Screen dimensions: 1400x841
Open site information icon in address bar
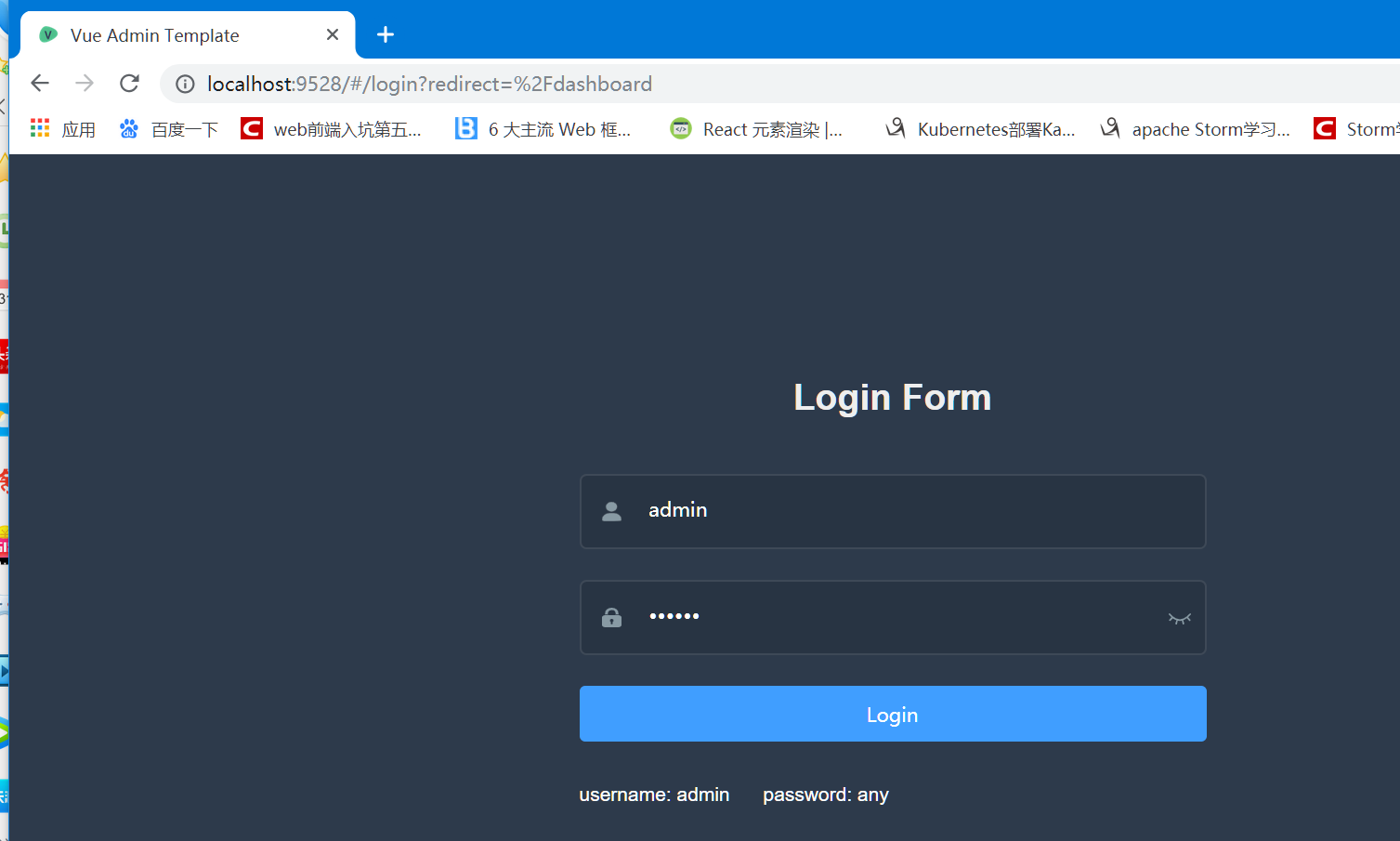(185, 85)
